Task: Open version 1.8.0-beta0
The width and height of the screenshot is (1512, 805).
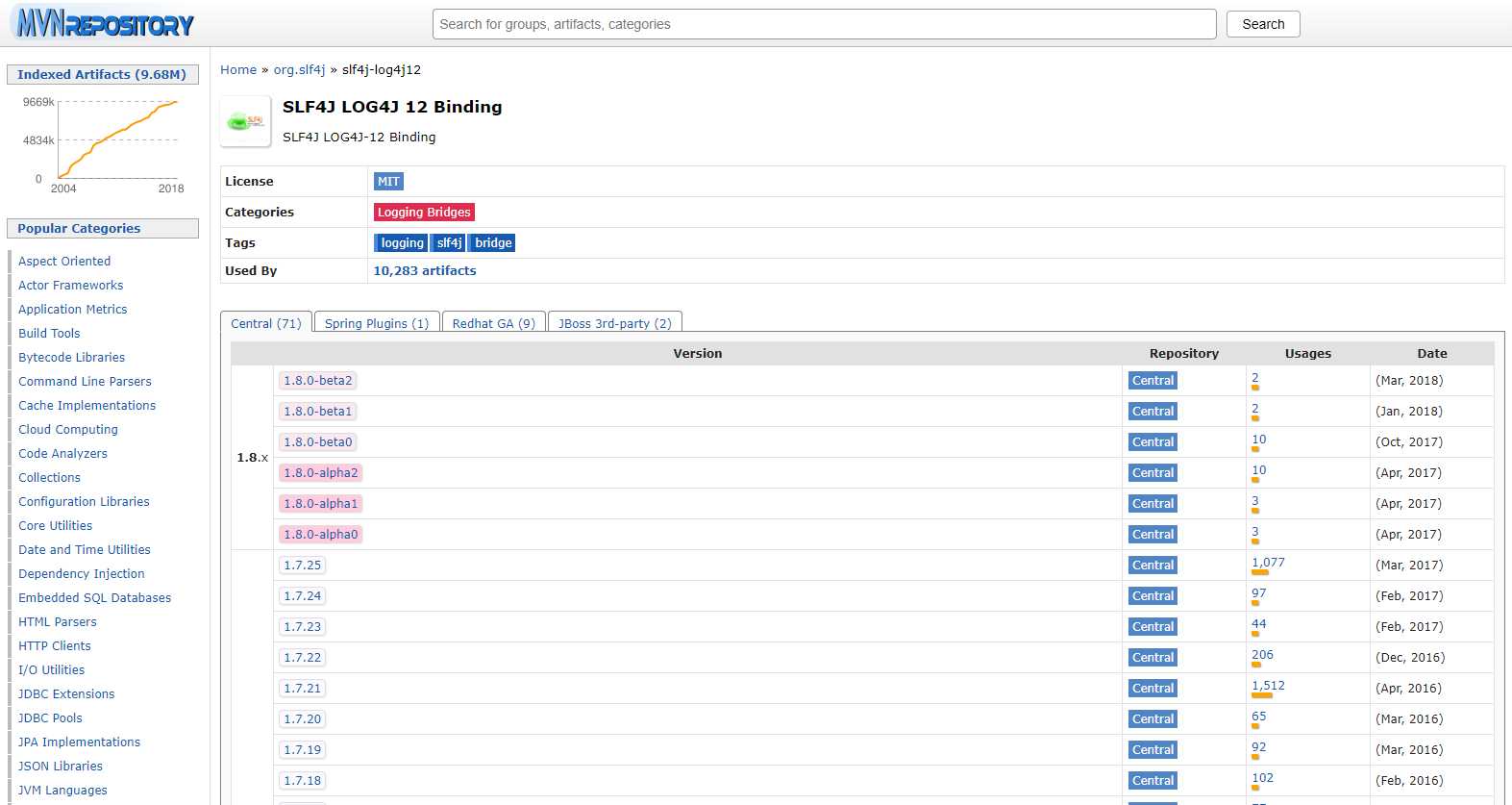Action: pyautogui.click(x=318, y=442)
